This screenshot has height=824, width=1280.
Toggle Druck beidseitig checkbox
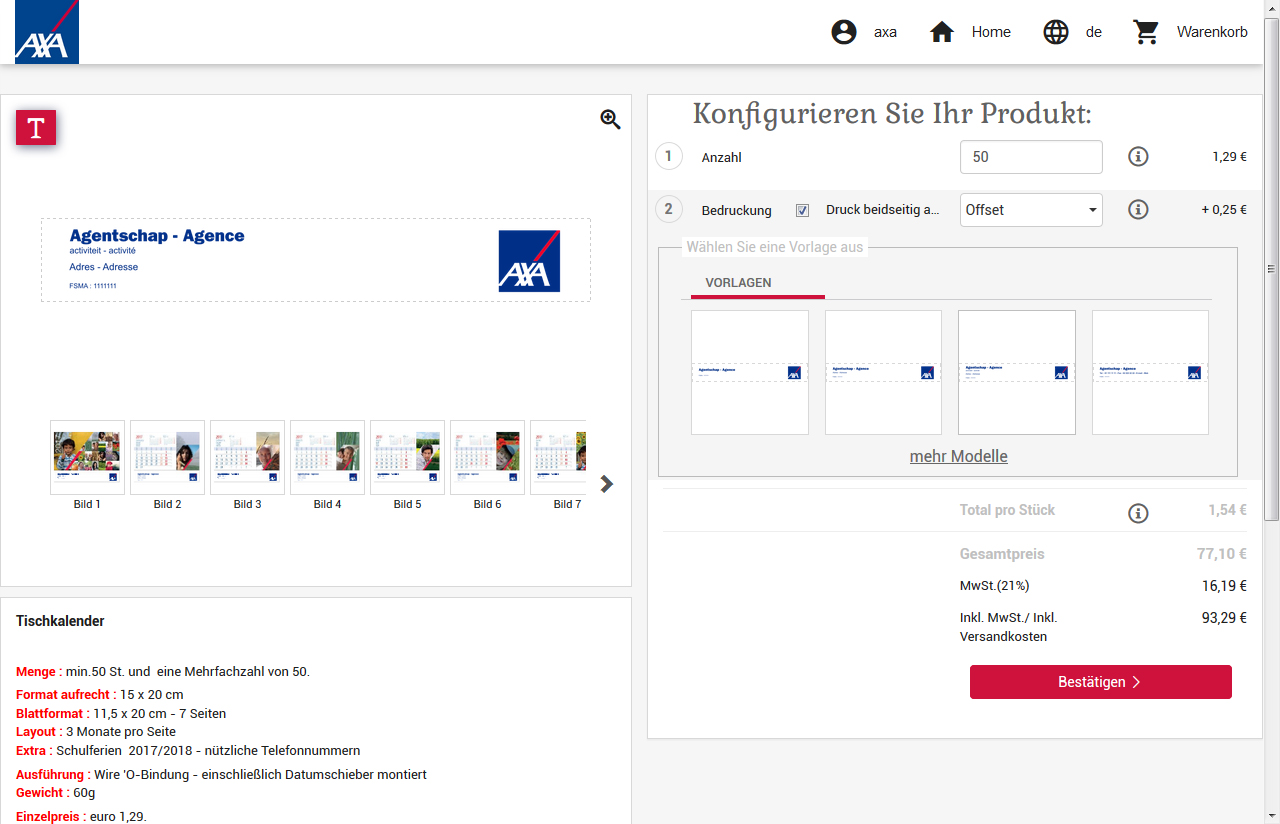click(802, 210)
